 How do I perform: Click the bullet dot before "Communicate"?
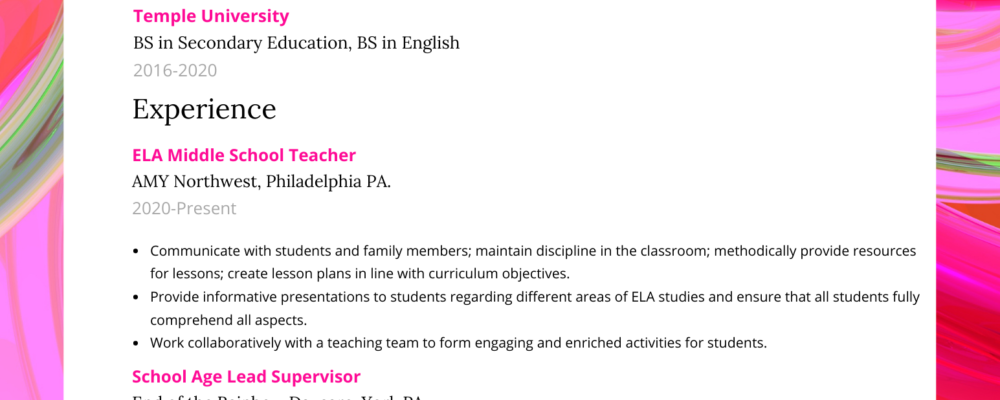136,252
